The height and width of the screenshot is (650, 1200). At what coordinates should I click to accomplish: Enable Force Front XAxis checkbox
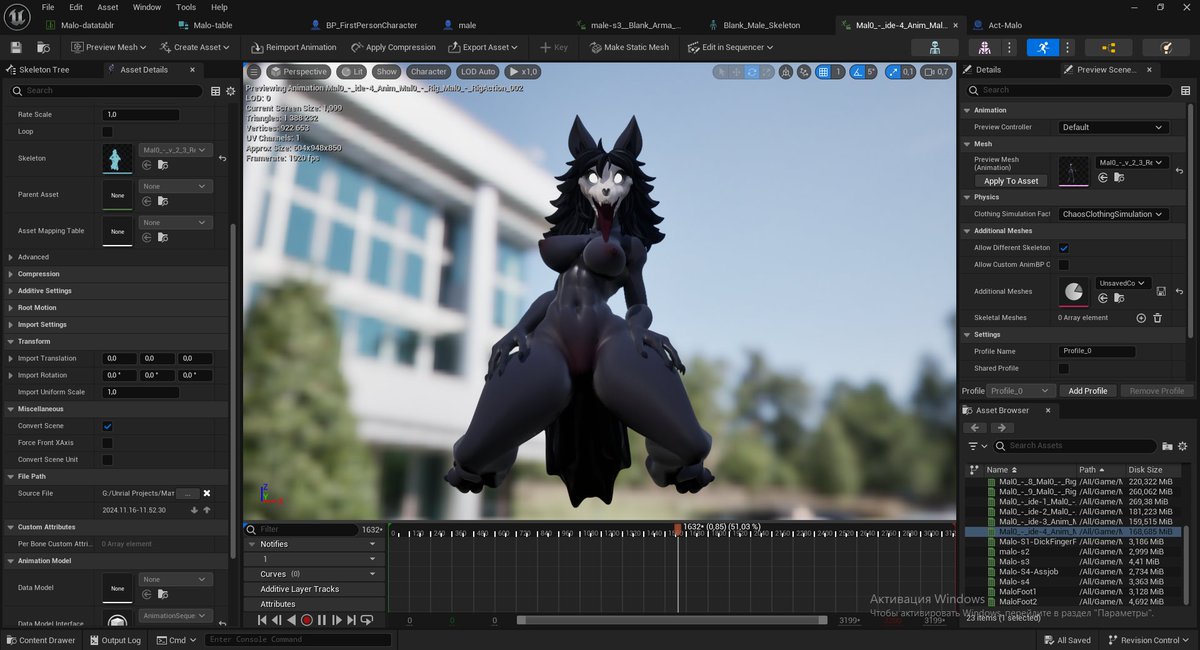coord(108,443)
